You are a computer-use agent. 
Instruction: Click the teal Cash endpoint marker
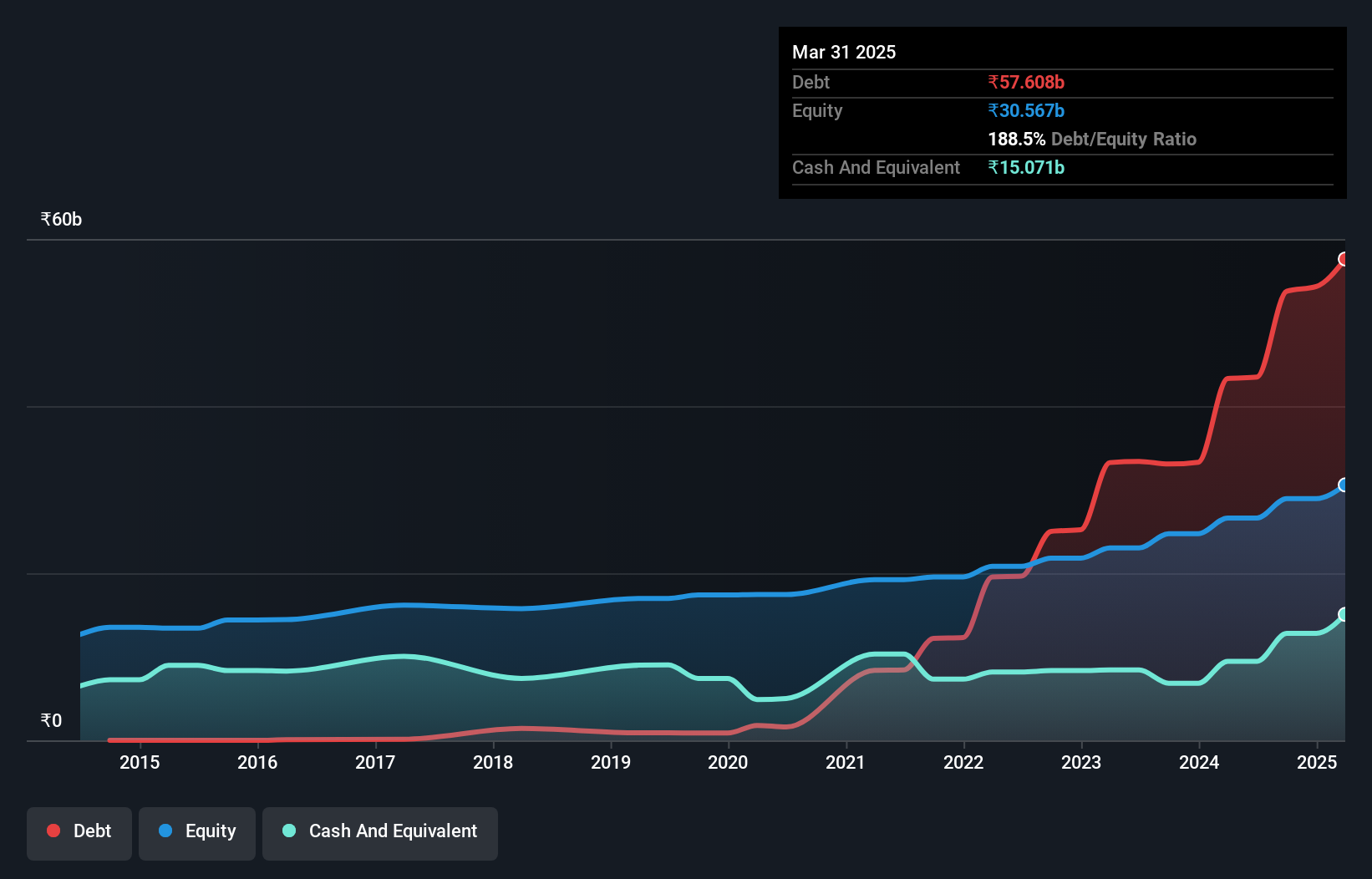(1344, 615)
